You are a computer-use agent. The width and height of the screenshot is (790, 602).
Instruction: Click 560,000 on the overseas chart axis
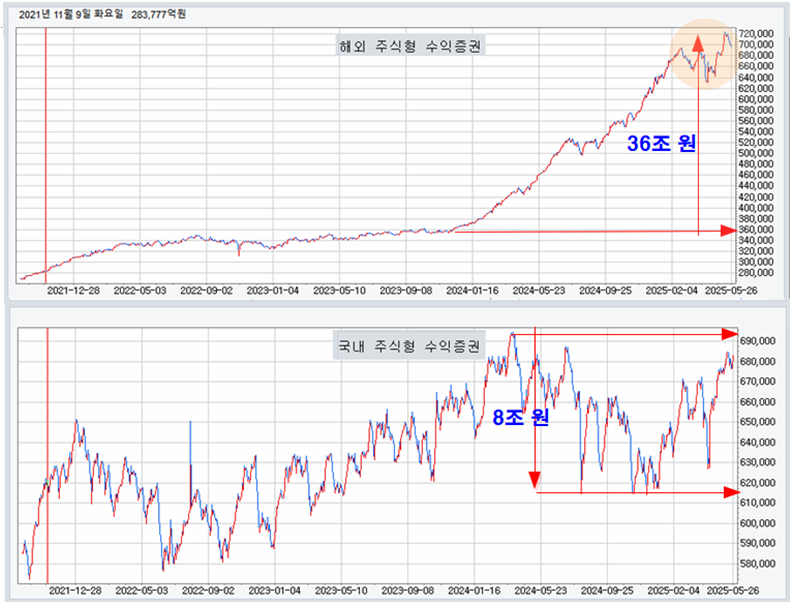click(756, 121)
